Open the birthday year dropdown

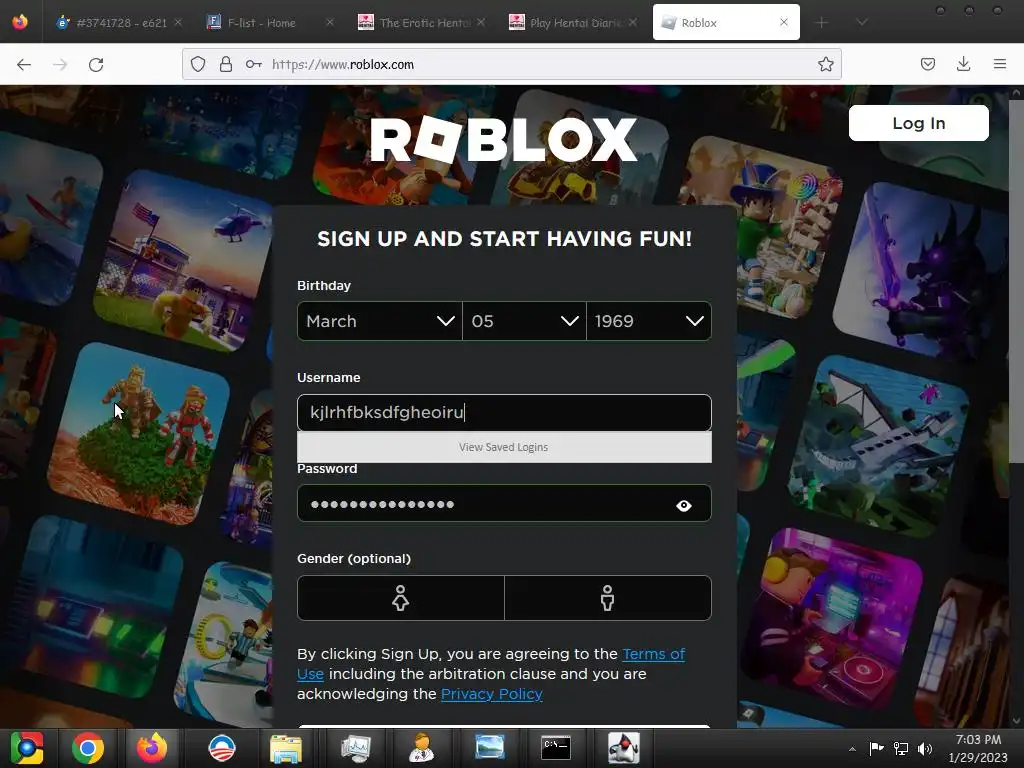coord(649,321)
